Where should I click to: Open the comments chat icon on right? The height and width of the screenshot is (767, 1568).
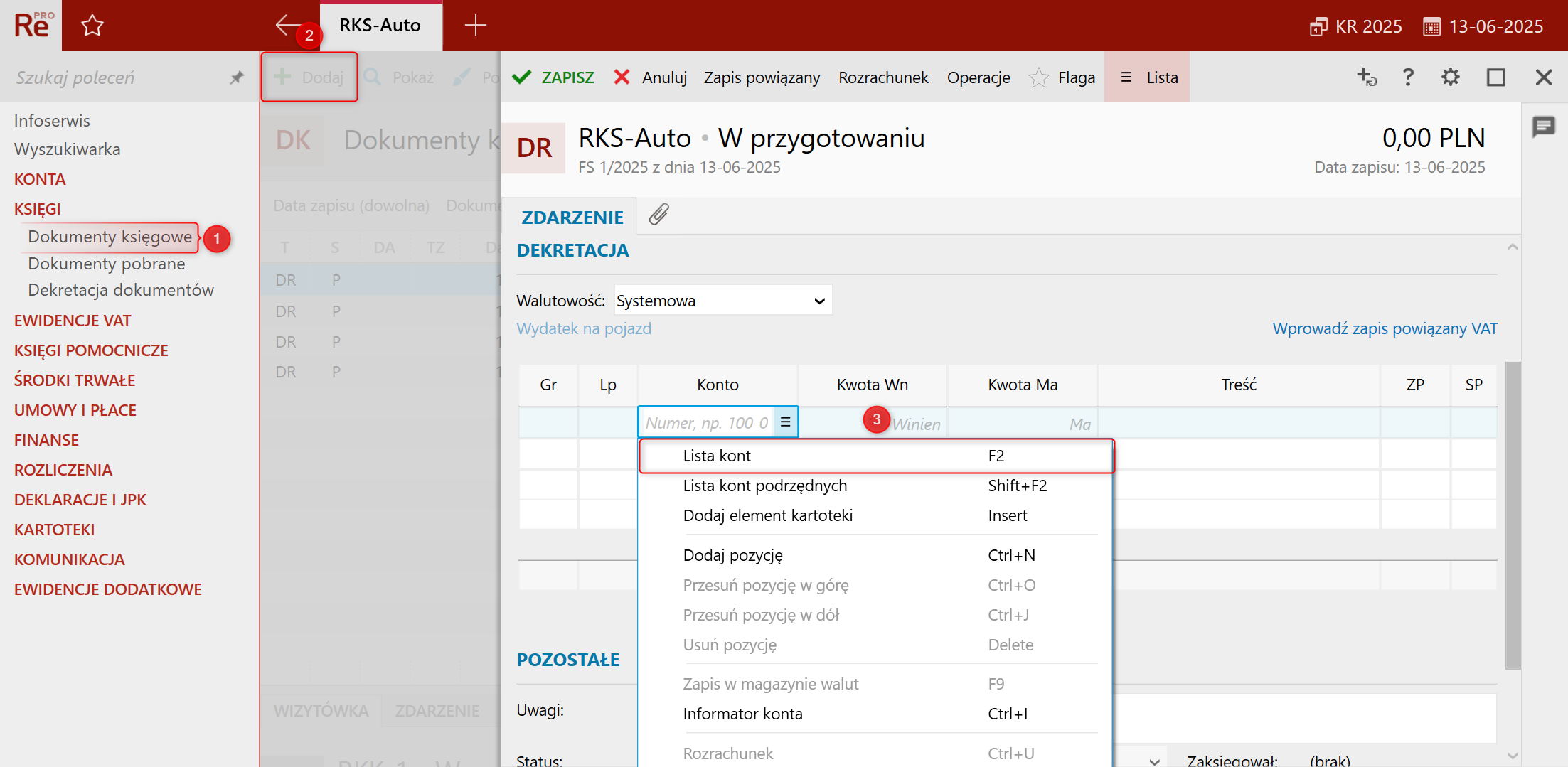1544,127
